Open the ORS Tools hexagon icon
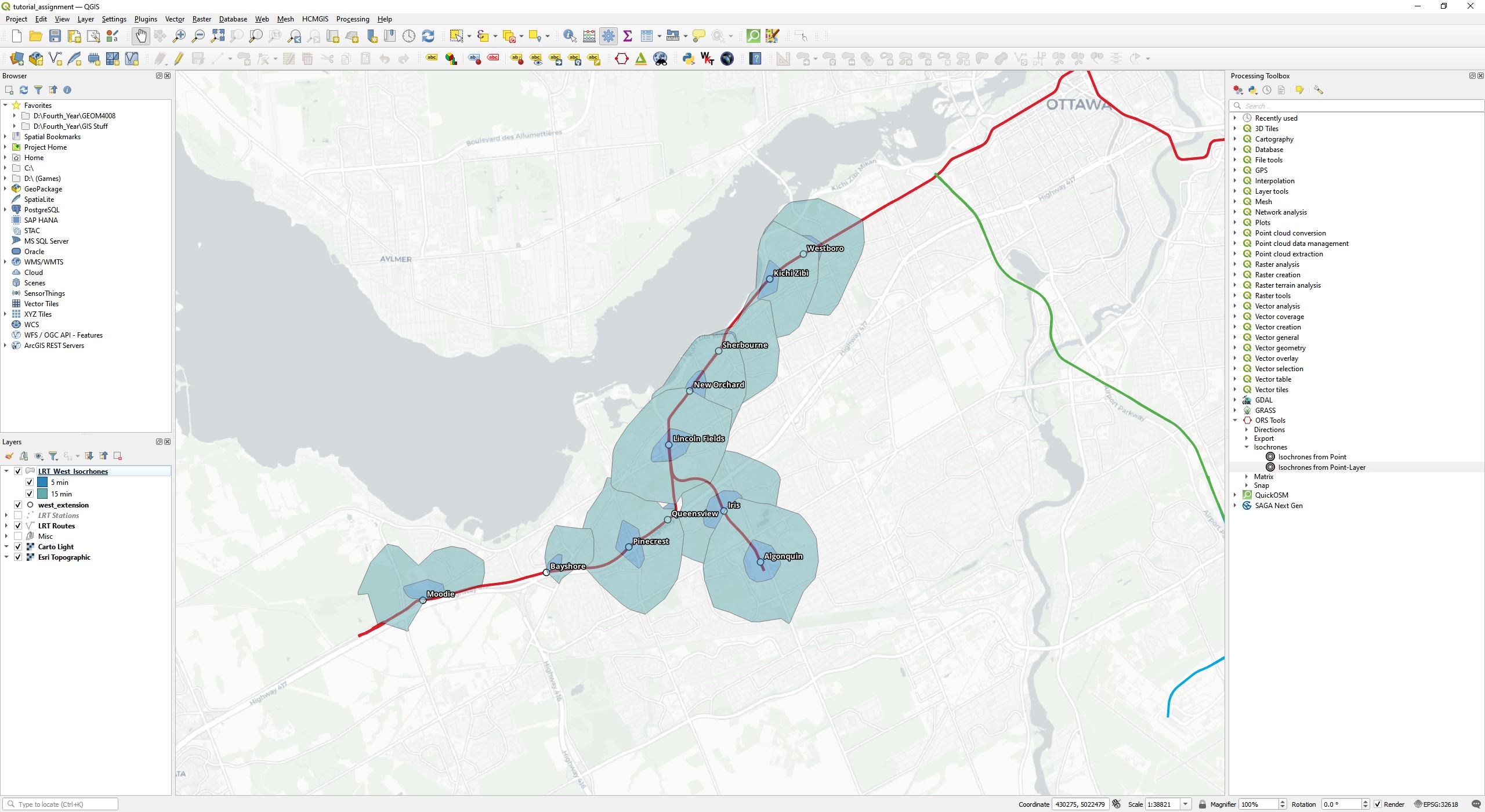This screenshot has height=812, width=1485. coord(621,59)
